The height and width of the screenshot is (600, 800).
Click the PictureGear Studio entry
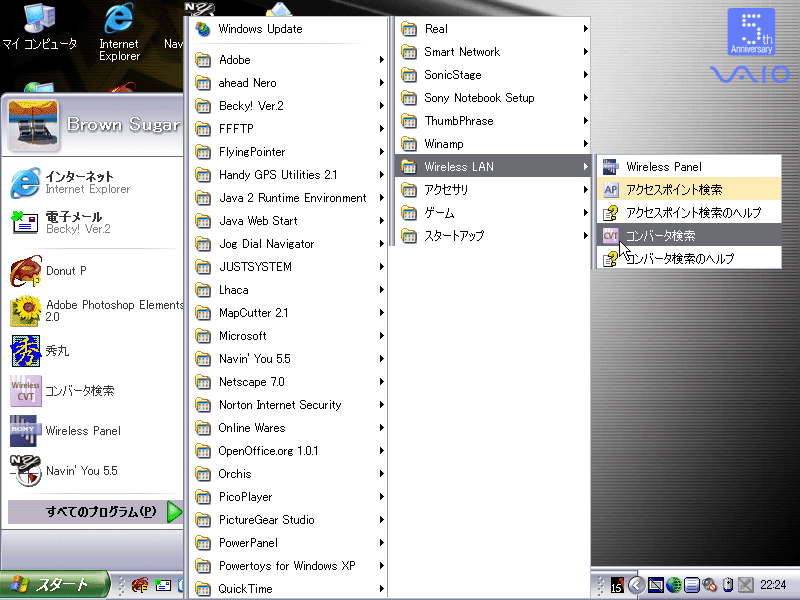(289, 520)
